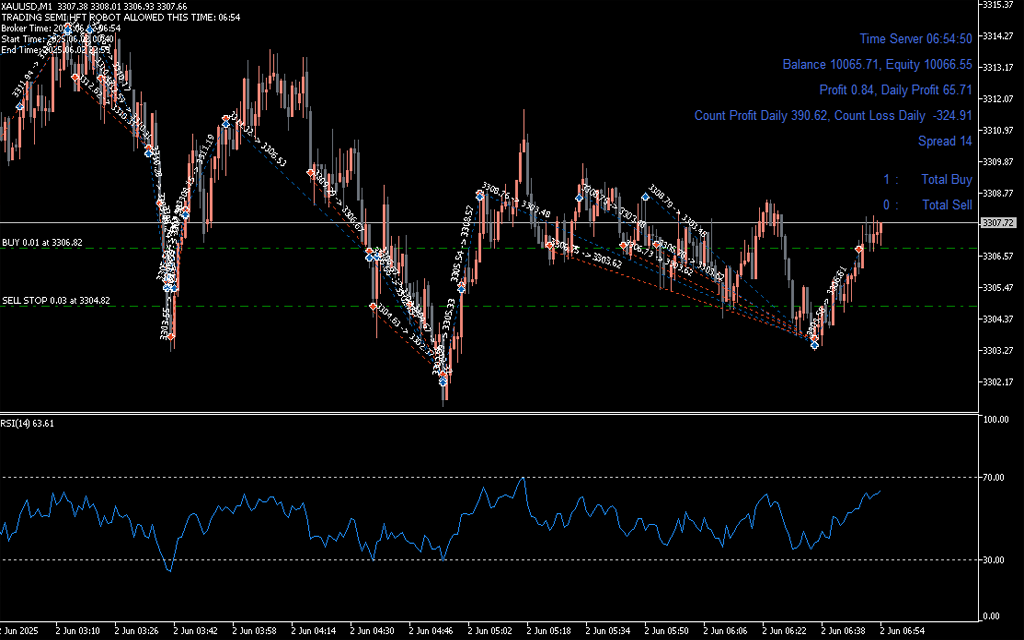
Task: Select the blue marker starting the 3308.76 trade
Action: 480,196
